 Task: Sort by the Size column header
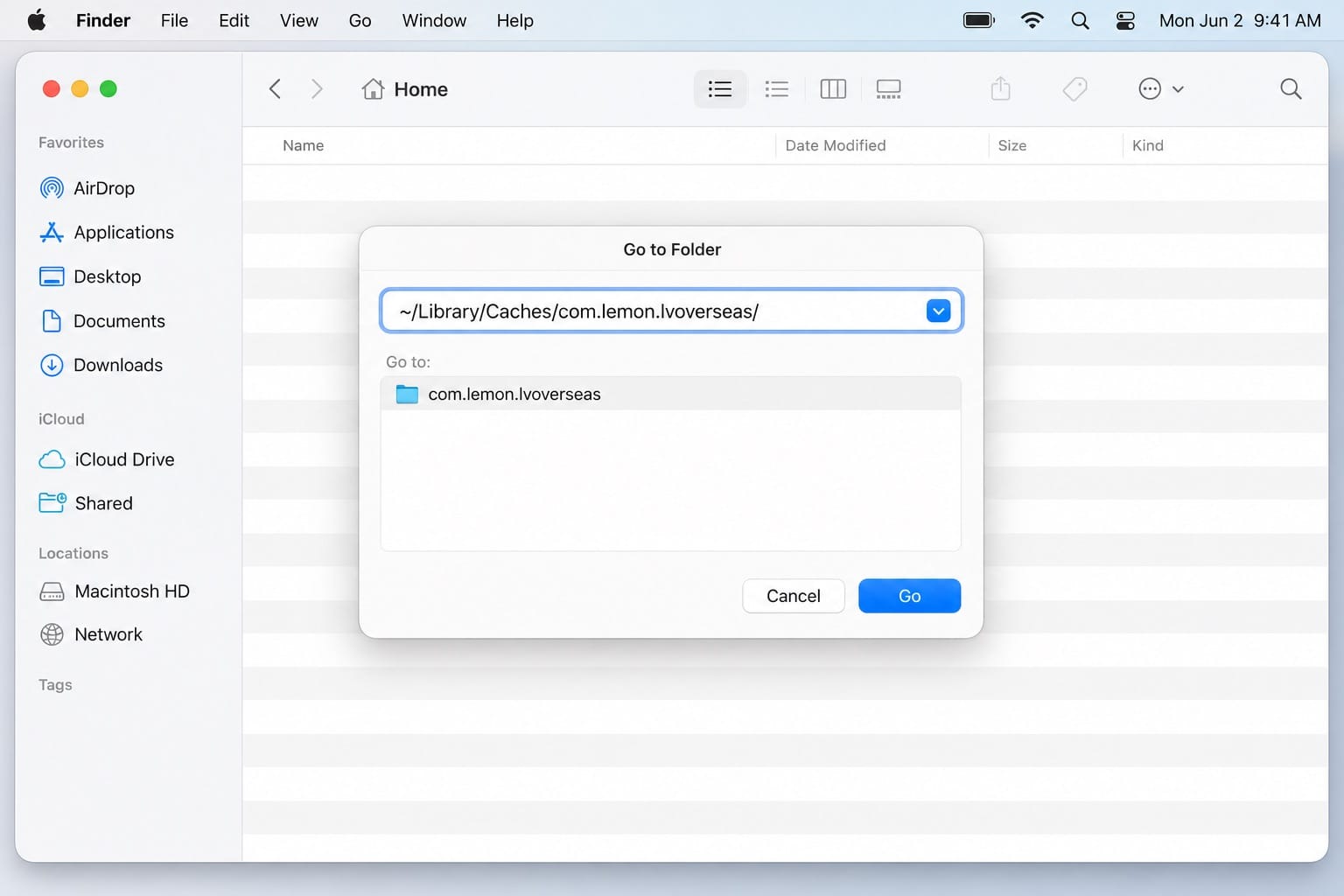(x=1012, y=145)
